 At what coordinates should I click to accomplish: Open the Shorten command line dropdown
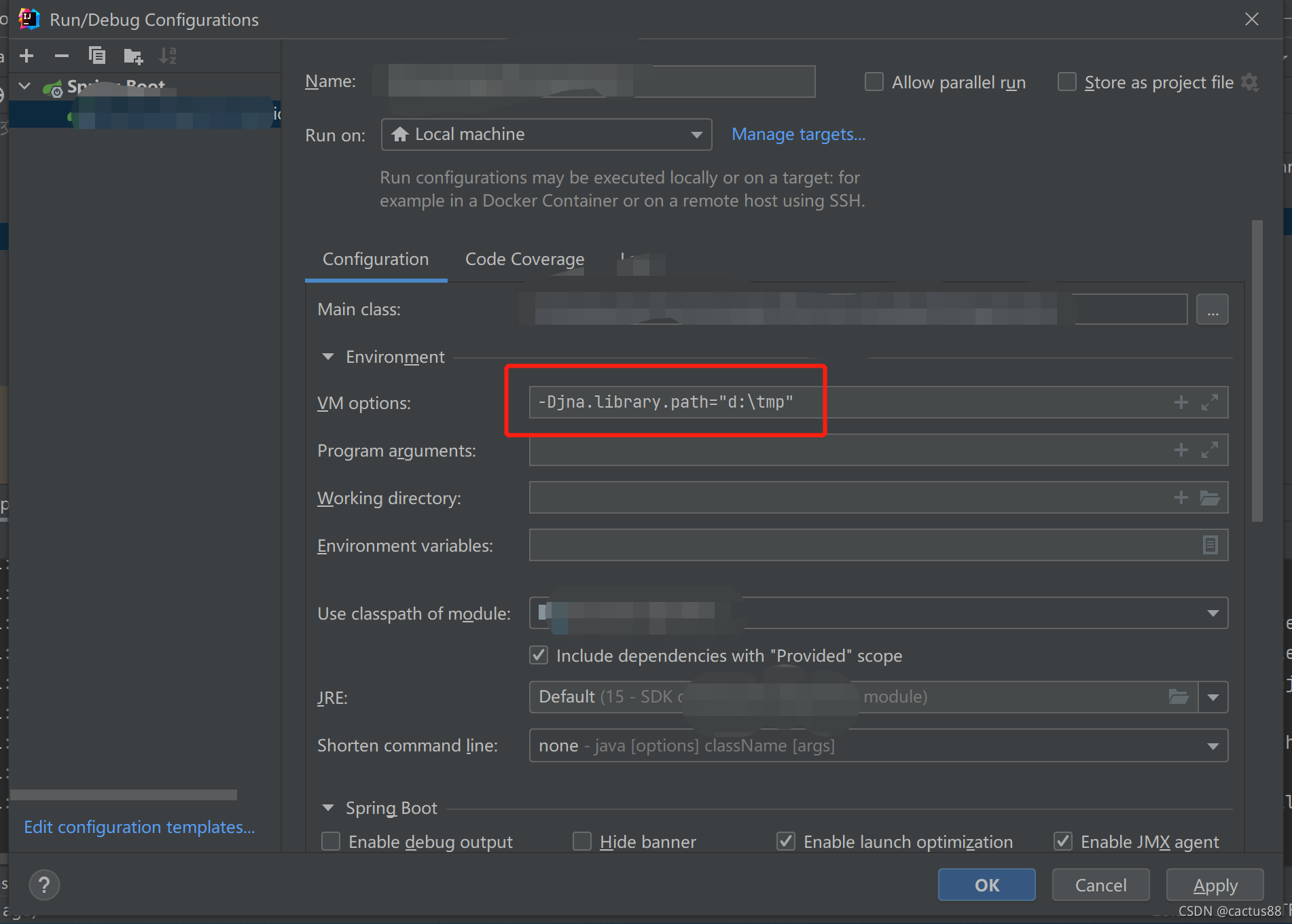tap(1213, 745)
